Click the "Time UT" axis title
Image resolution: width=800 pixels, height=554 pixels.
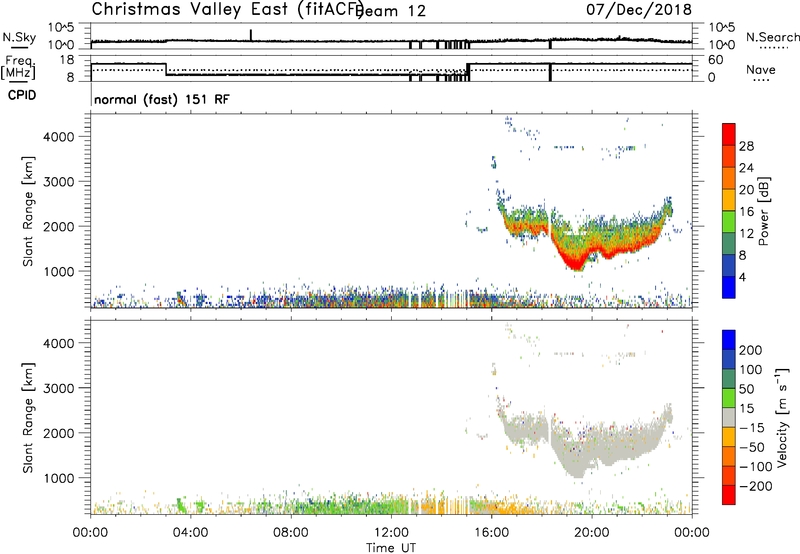pos(391,548)
